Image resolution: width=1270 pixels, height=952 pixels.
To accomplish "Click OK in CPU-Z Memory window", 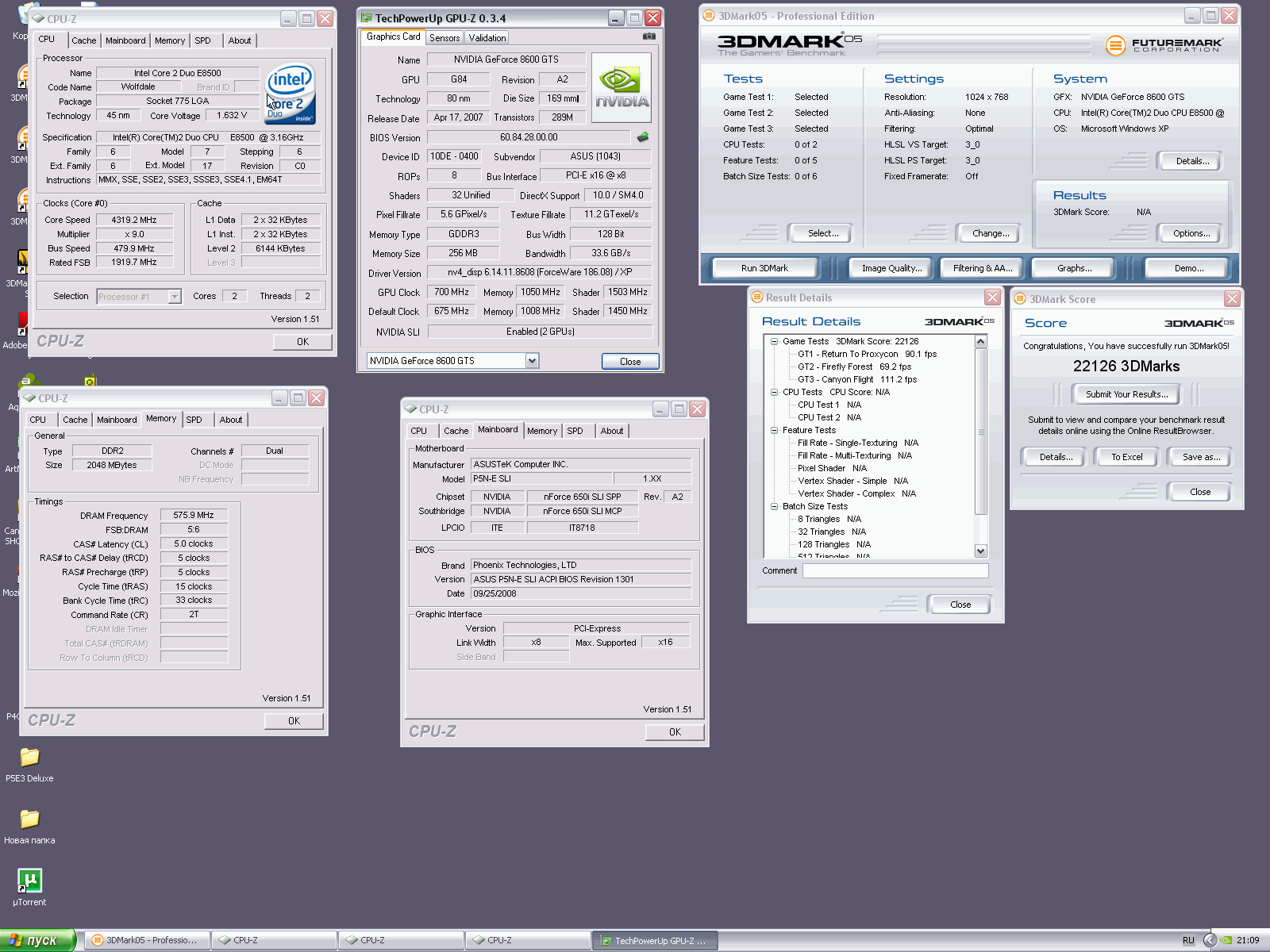I will (x=294, y=721).
